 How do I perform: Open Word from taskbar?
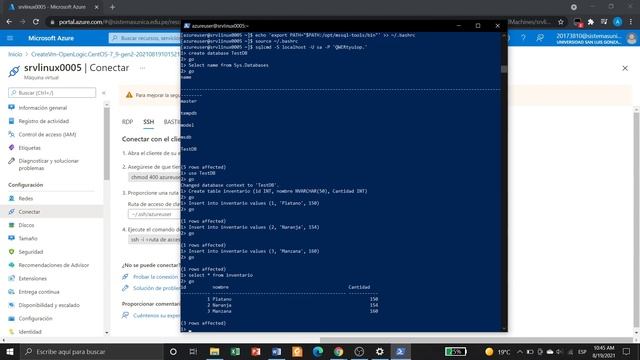[x=276, y=351]
